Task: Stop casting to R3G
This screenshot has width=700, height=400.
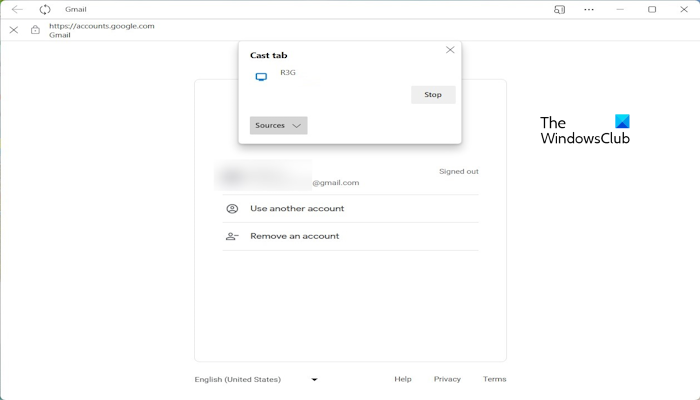Action: (433, 95)
